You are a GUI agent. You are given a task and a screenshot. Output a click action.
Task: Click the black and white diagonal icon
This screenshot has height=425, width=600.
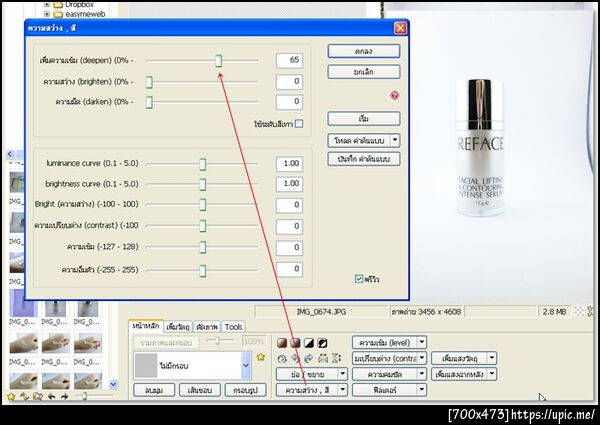pos(309,343)
